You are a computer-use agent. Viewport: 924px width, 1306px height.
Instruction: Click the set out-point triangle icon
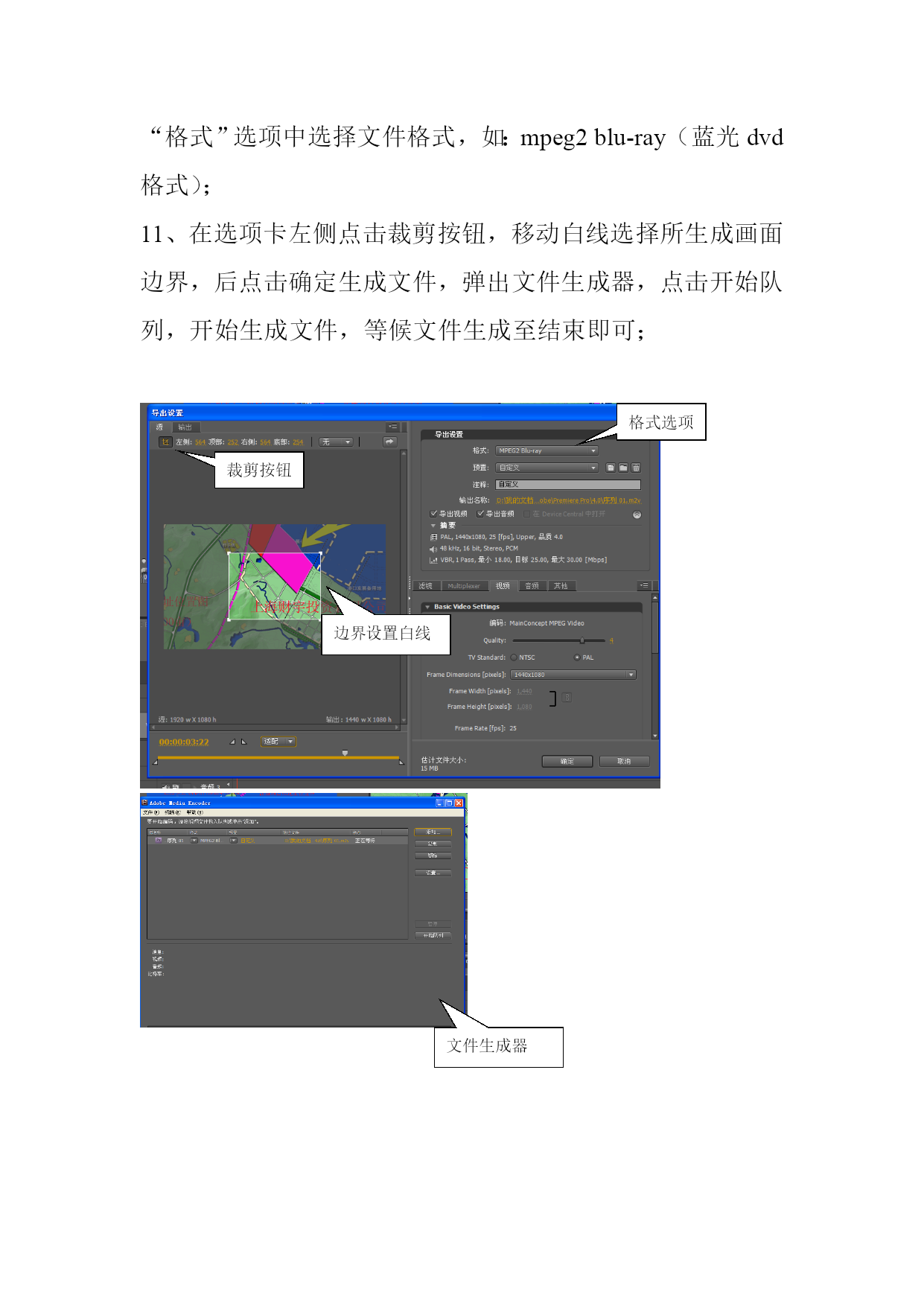point(243,742)
